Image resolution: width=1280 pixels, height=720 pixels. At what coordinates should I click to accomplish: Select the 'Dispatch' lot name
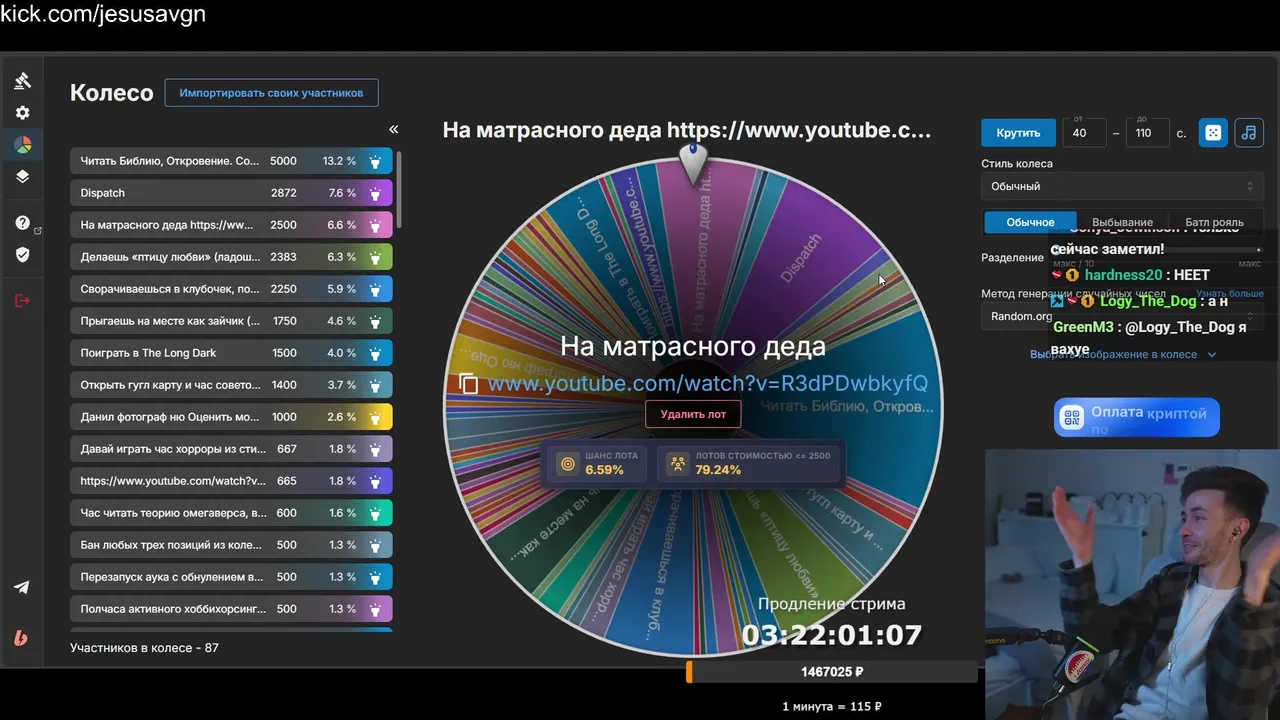tap(103, 193)
